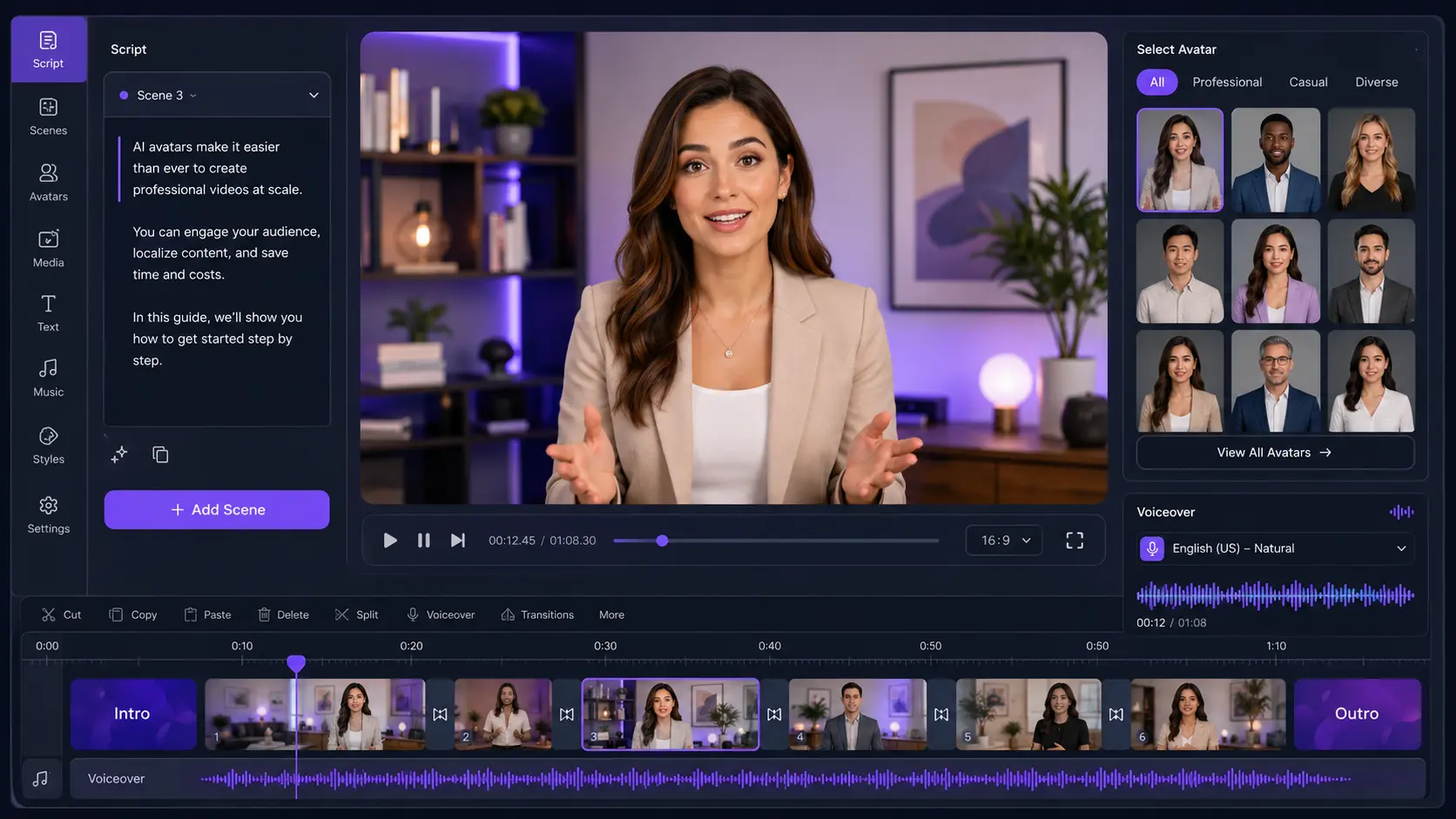The width and height of the screenshot is (1456, 819).
Task: Click Delete in the timeline toolbar
Action: click(284, 614)
